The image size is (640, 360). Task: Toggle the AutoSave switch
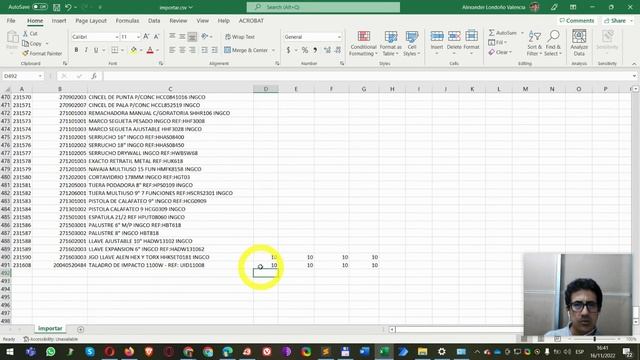pos(40,7)
